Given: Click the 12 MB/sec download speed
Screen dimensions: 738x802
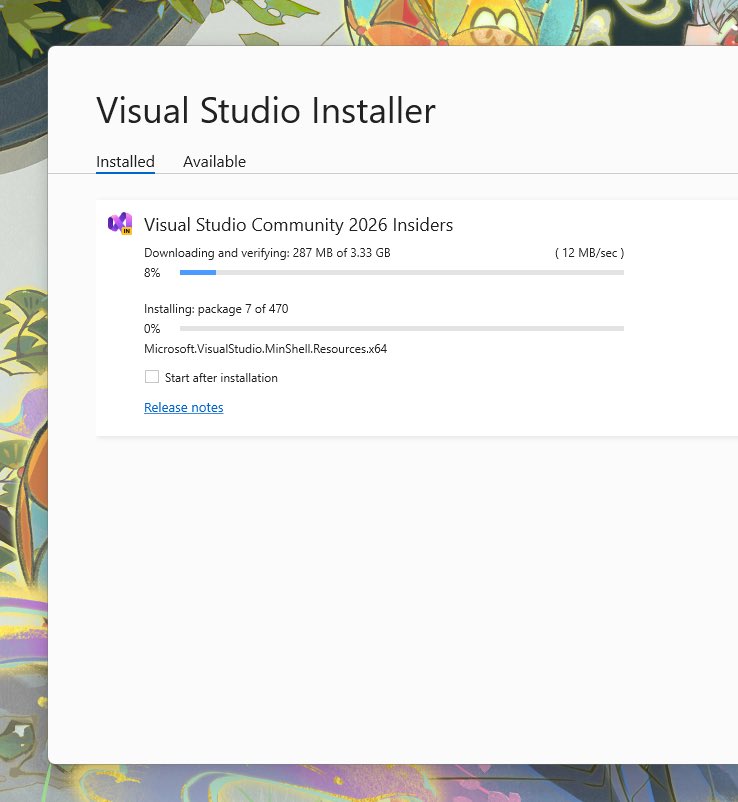Looking at the screenshot, I should click(x=590, y=253).
